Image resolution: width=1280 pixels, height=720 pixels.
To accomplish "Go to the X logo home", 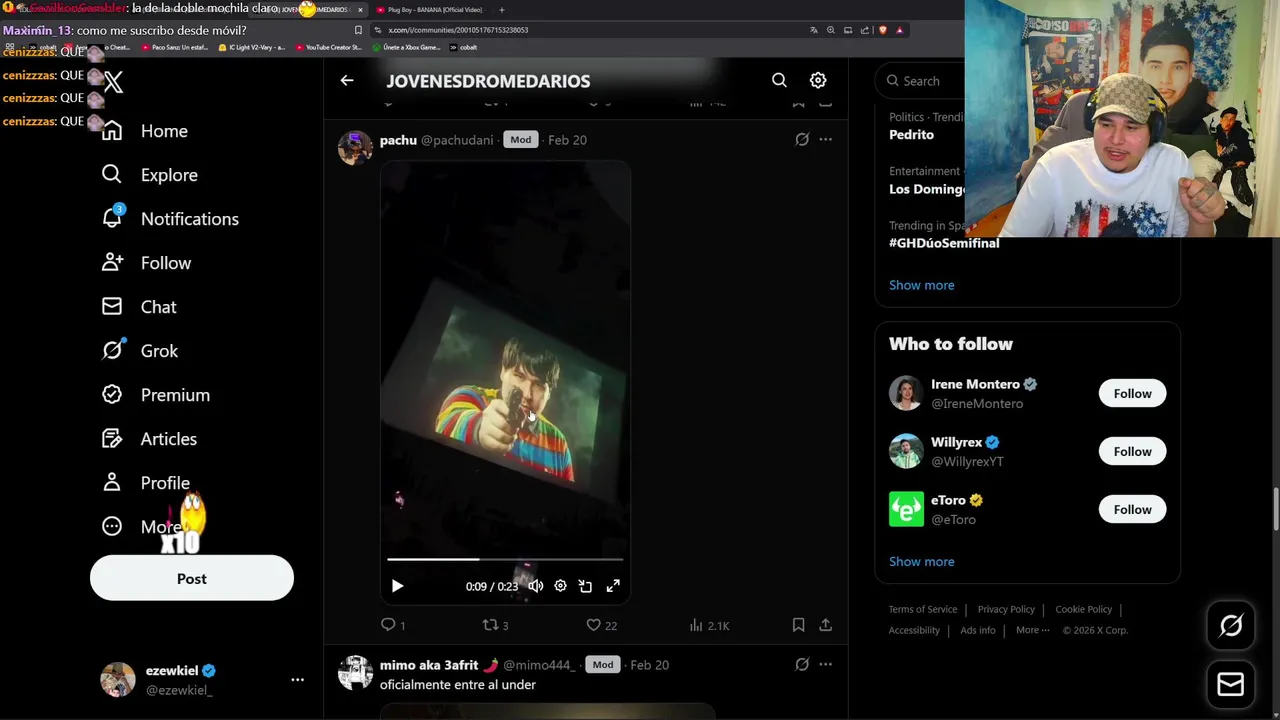I will 113,82.
